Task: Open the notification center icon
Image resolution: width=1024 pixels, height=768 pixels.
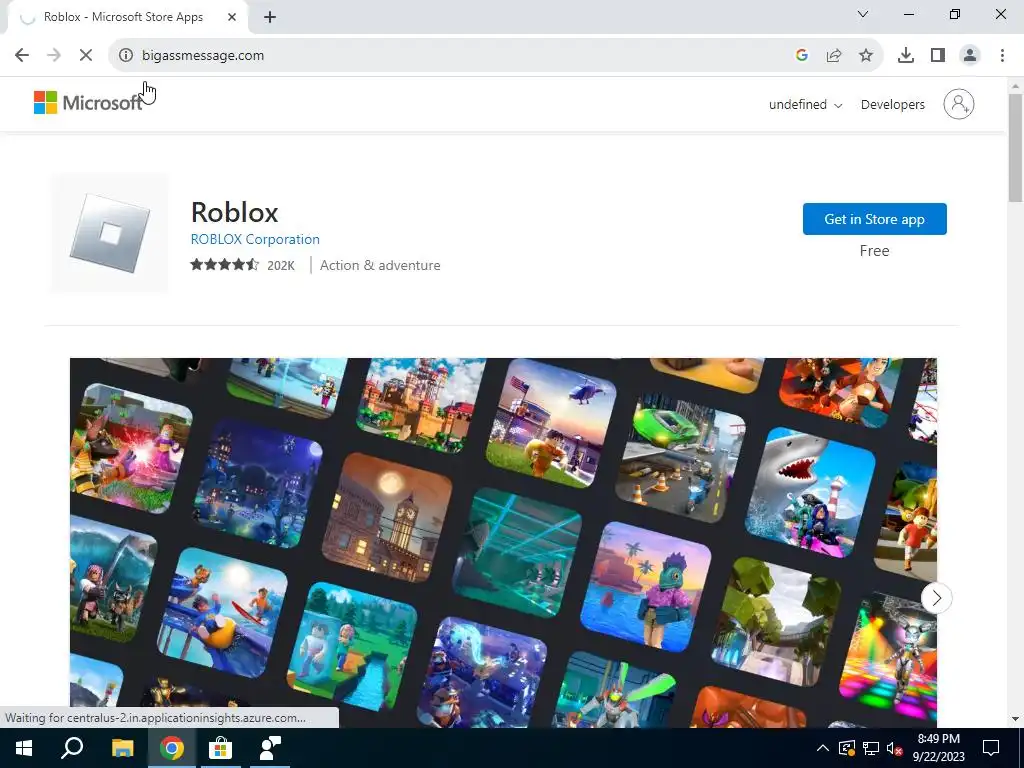Action: point(991,748)
